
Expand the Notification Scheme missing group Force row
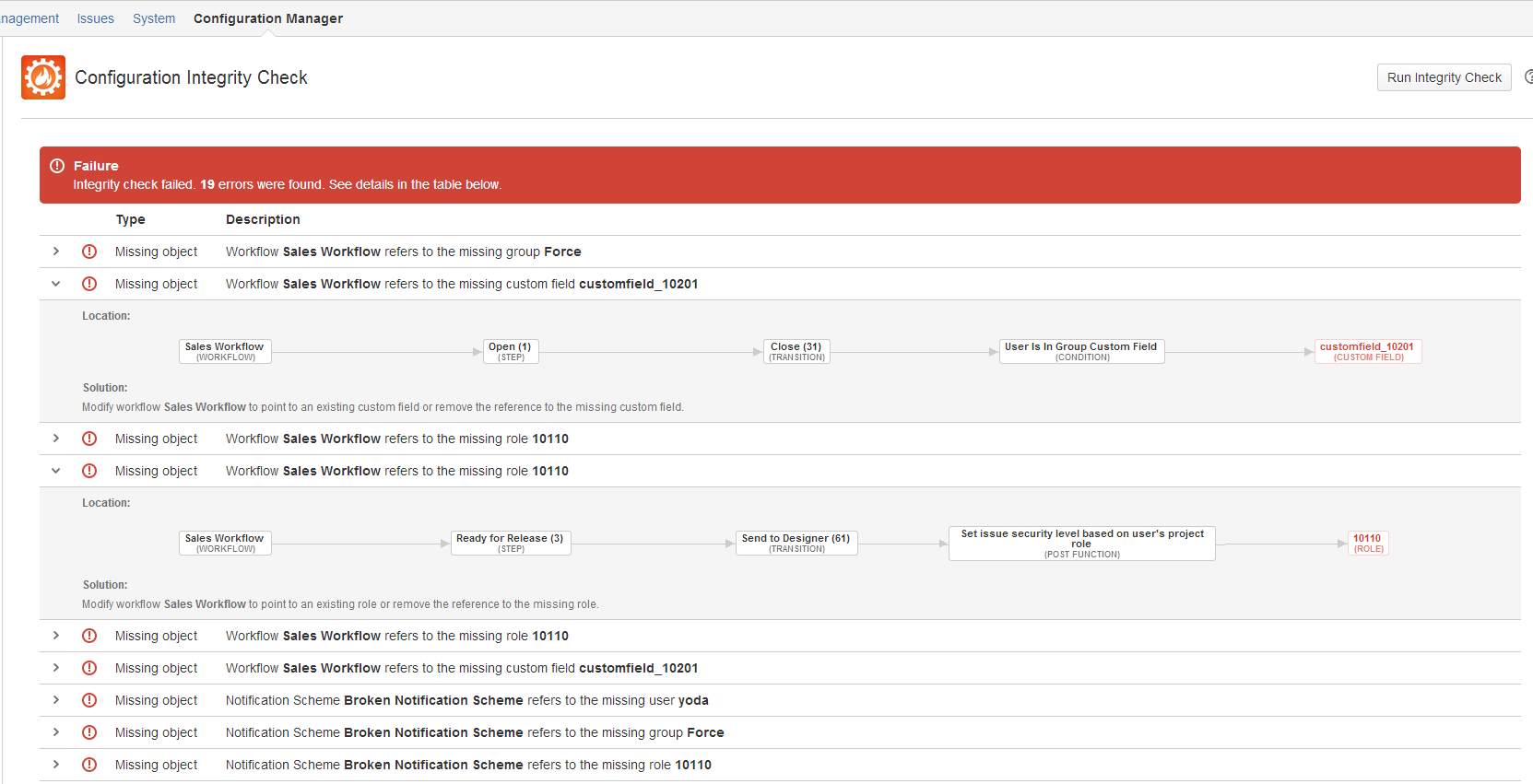pyautogui.click(x=56, y=732)
